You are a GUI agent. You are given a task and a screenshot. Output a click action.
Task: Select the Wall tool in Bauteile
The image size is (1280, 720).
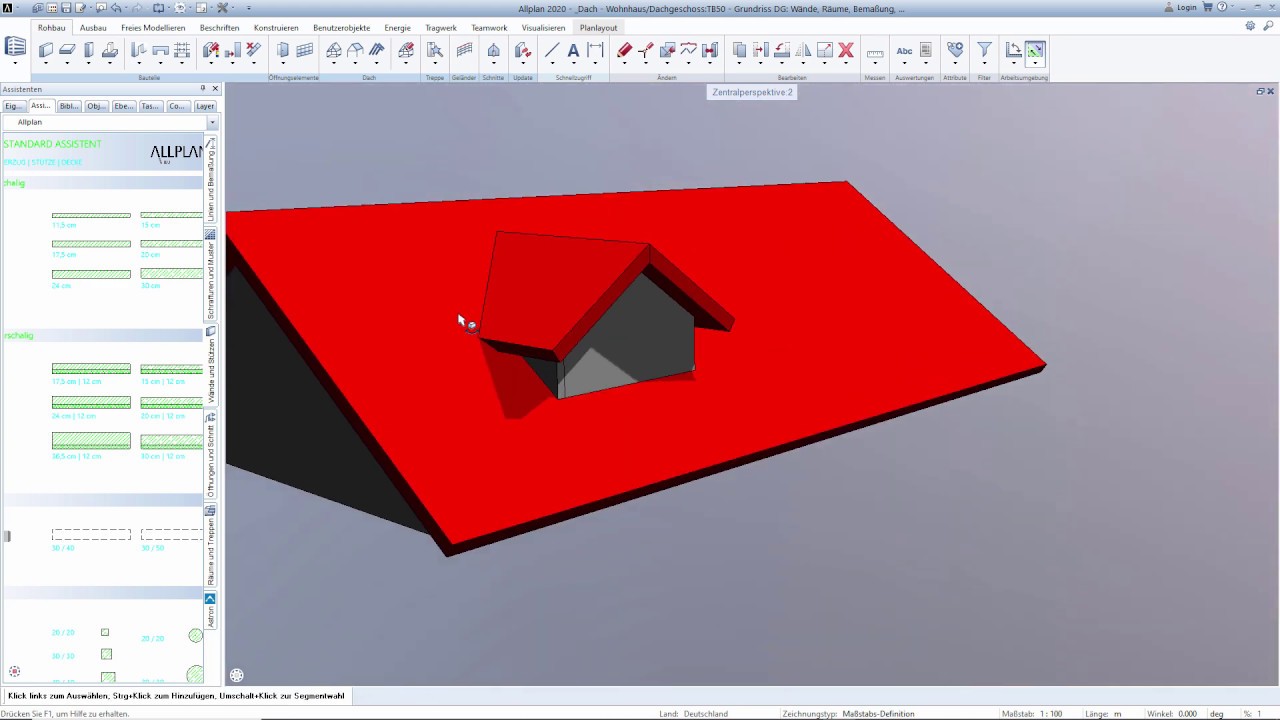pyautogui.click(x=46, y=50)
